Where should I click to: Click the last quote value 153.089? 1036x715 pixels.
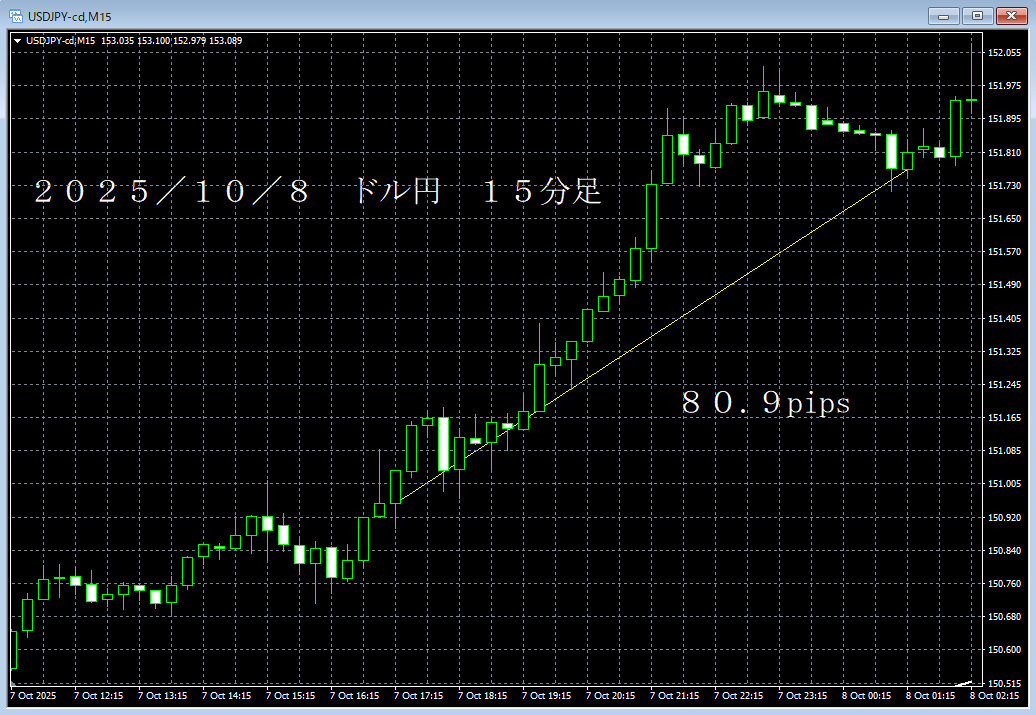[x=228, y=41]
